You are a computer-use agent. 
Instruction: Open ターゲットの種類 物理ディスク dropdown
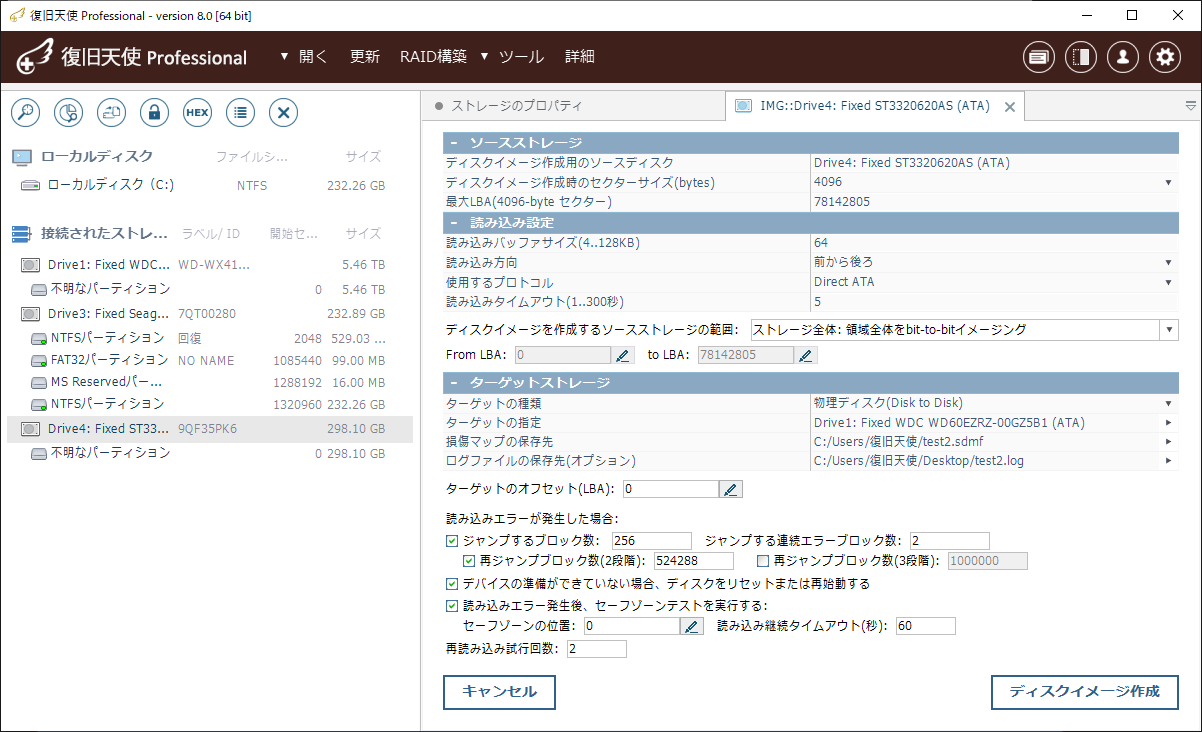[x=1168, y=403]
